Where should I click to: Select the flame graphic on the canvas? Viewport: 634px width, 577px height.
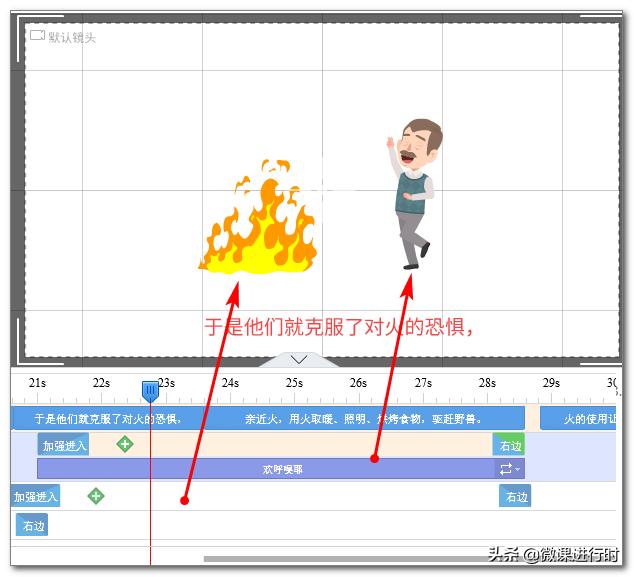click(258, 216)
